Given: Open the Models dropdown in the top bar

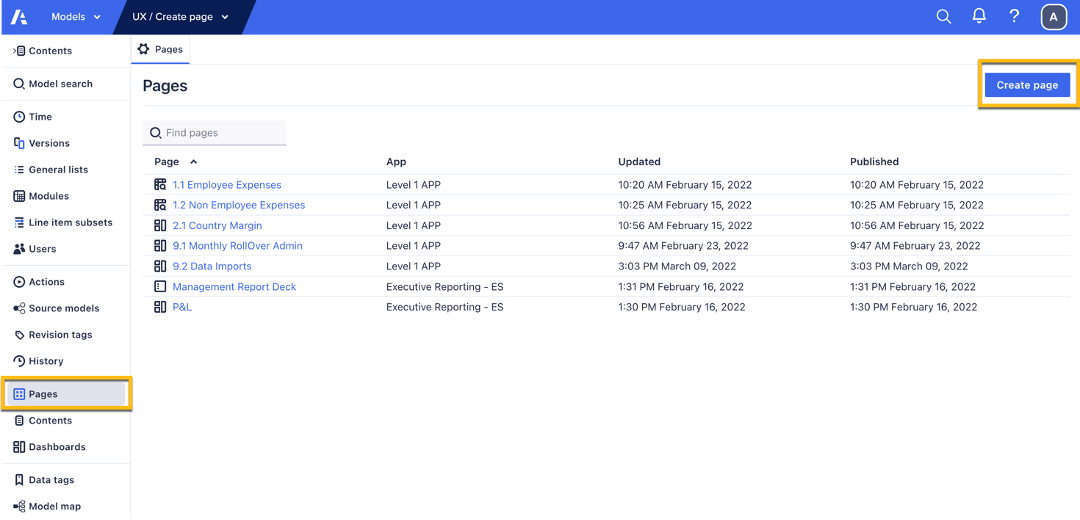Looking at the screenshot, I should 76,17.
